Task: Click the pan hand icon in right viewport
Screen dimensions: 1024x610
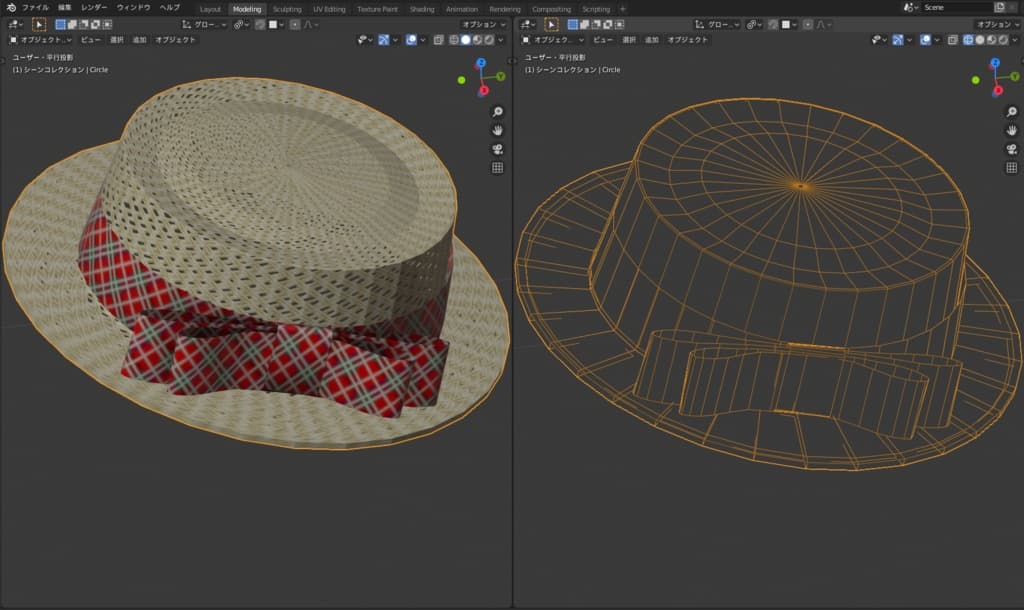Action: (1010, 130)
